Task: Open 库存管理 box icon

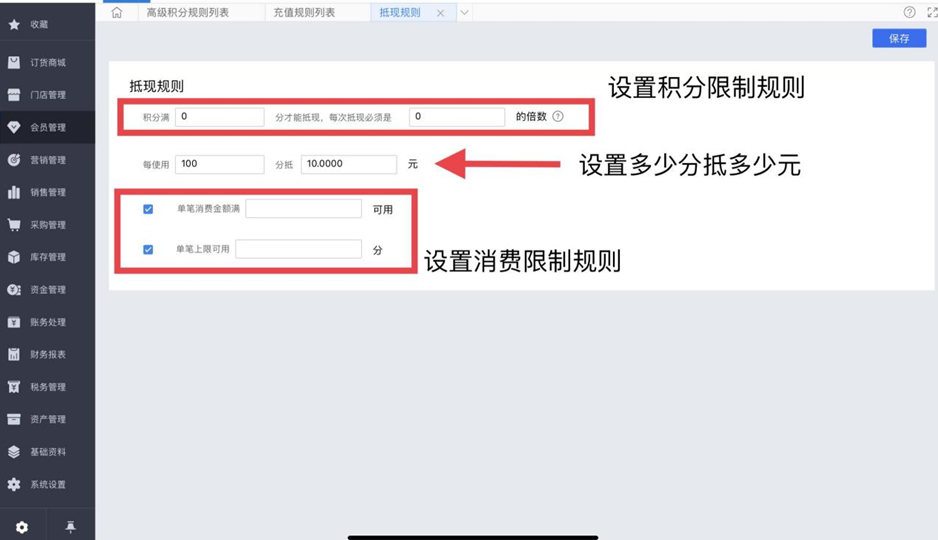Action: (x=14, y=257)
